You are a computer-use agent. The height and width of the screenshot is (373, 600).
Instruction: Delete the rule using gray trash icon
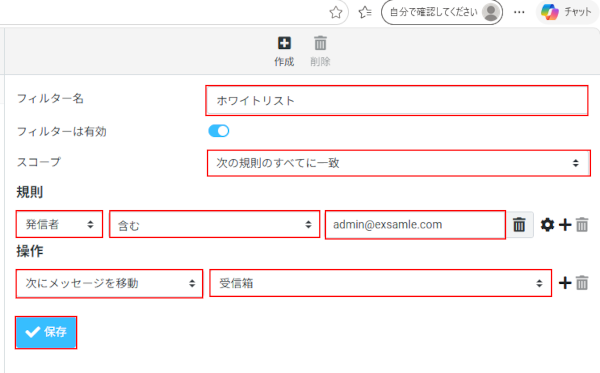tap(582, 225)
